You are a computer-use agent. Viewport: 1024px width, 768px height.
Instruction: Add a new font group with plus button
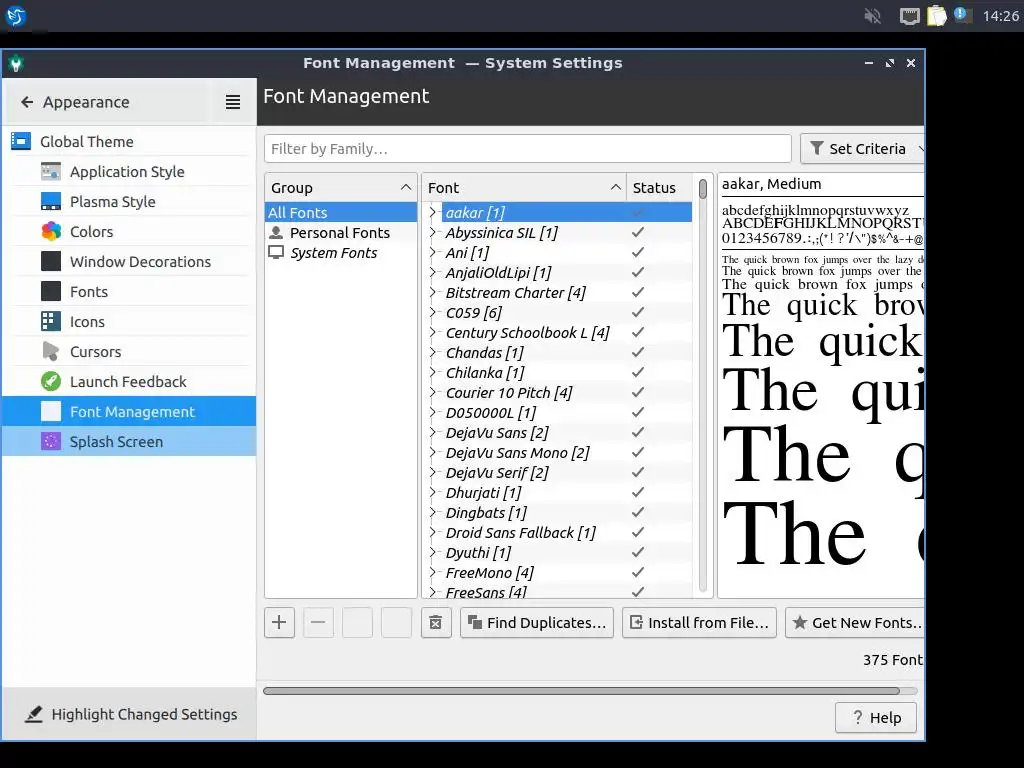click(280, 622)
